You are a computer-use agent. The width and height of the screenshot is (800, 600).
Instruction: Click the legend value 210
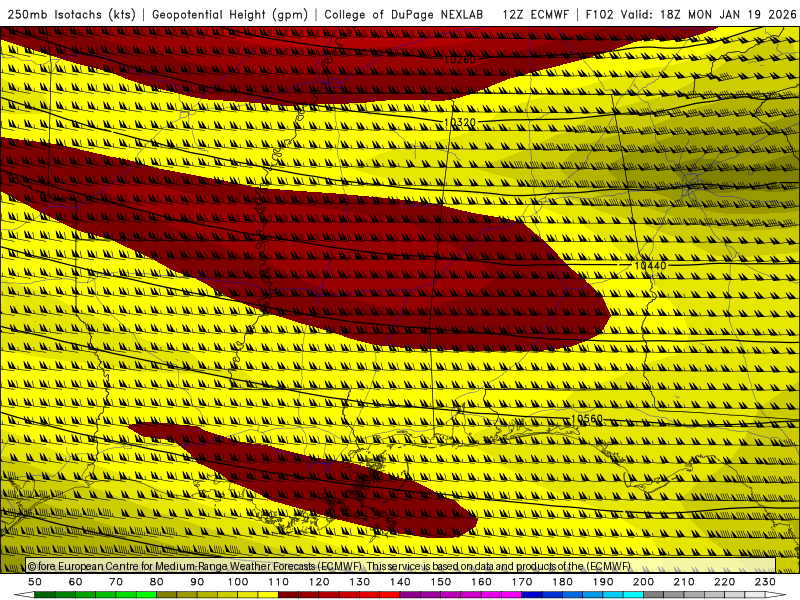[684, 582]
